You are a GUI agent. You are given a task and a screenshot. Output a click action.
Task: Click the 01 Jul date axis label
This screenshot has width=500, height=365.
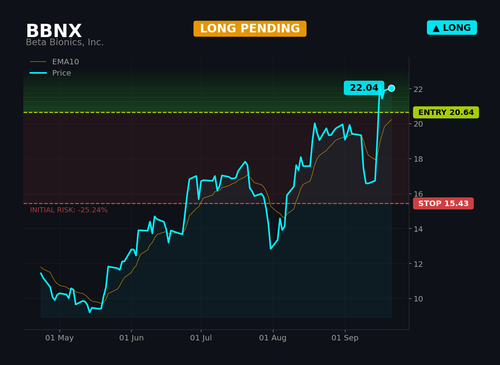(x=201, y=338)
